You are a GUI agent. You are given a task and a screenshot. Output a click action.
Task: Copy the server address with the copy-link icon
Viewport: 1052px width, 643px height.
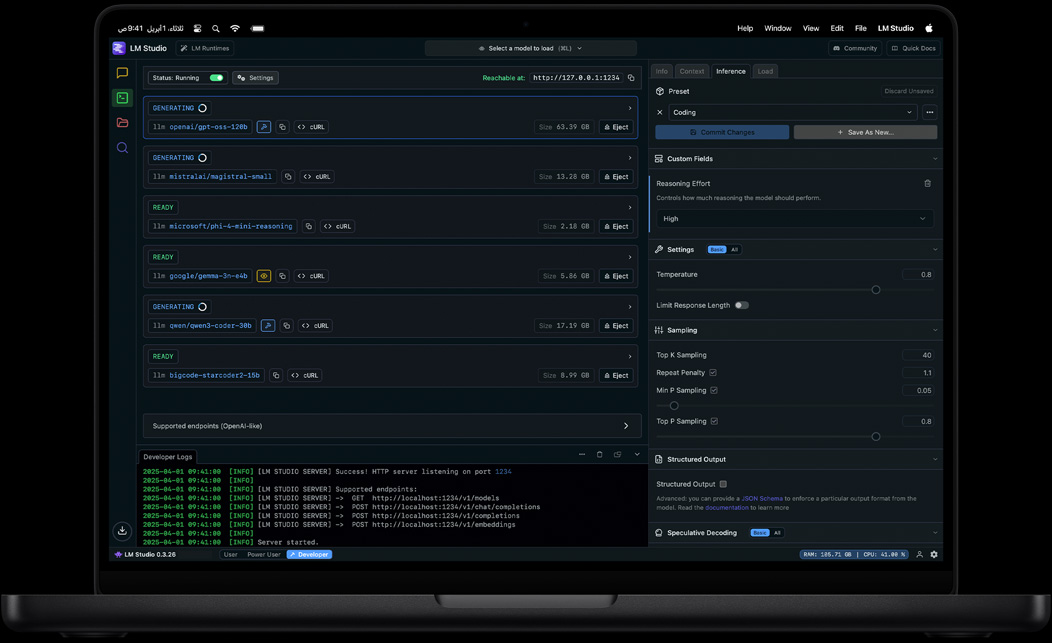(x=630, y=76)
